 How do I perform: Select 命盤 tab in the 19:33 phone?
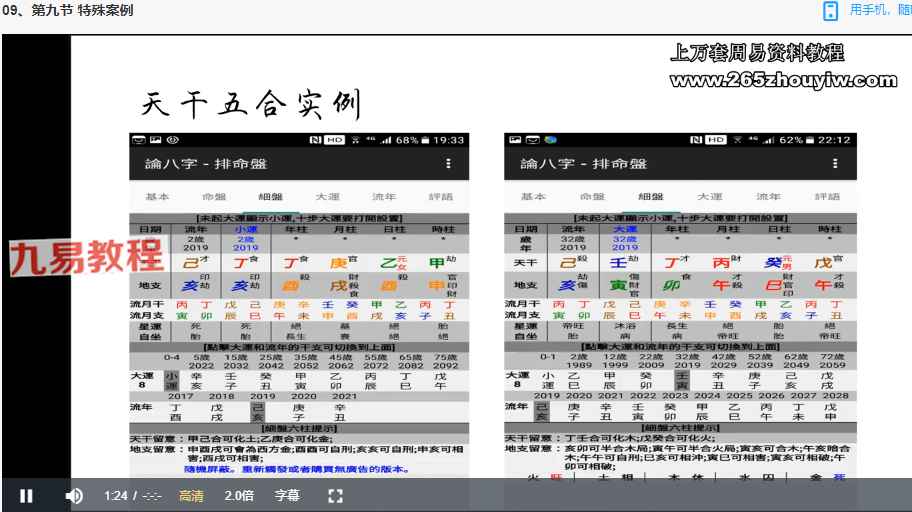pyautogui.click(x=214, y=197)
